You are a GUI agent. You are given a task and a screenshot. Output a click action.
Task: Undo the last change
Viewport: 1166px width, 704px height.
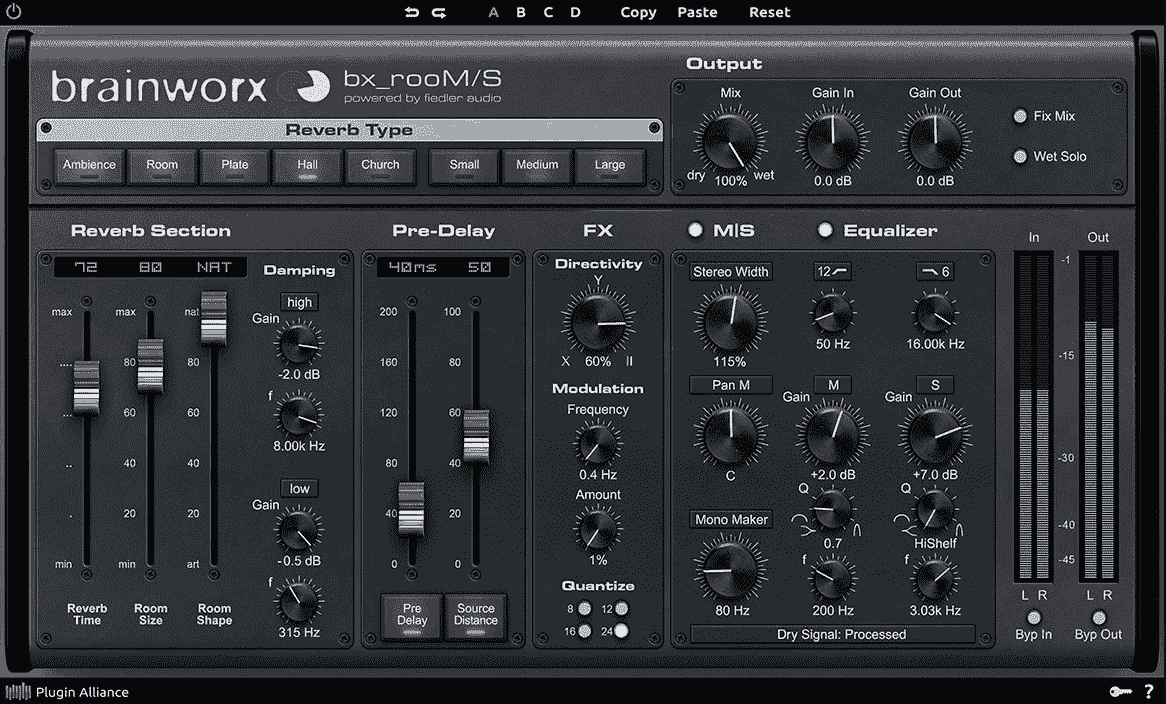click(x=413, y=12)
